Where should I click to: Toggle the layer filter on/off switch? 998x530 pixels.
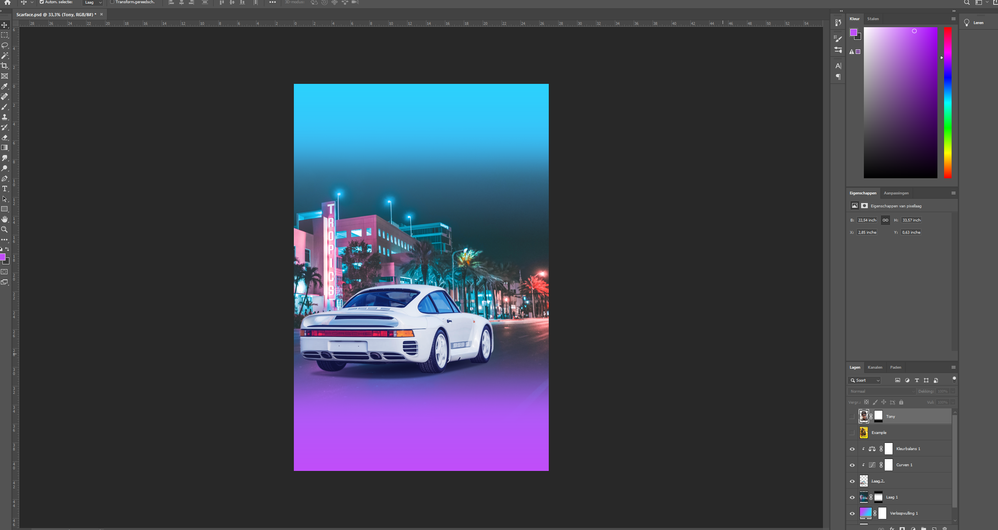coord(953,379)
